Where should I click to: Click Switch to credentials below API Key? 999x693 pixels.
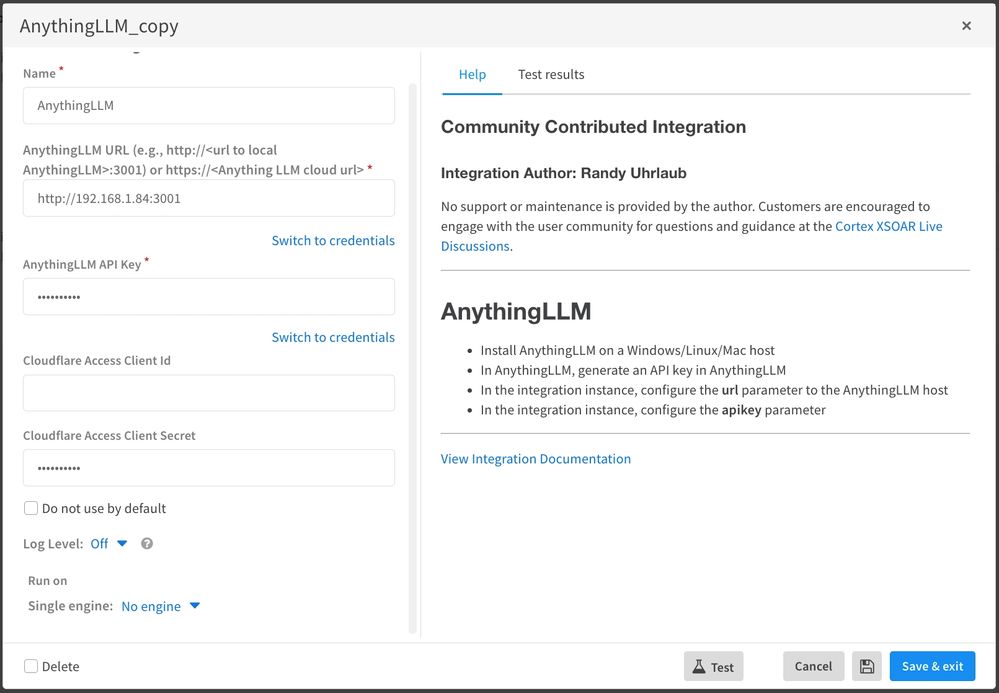pyautogui.click(x=333, y=338)
